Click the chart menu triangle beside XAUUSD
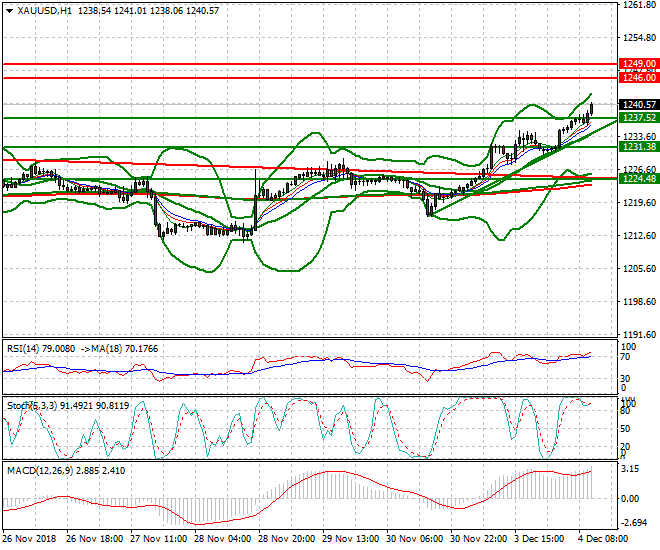This screenshot has width=660, height=550. tap(8, 10)
